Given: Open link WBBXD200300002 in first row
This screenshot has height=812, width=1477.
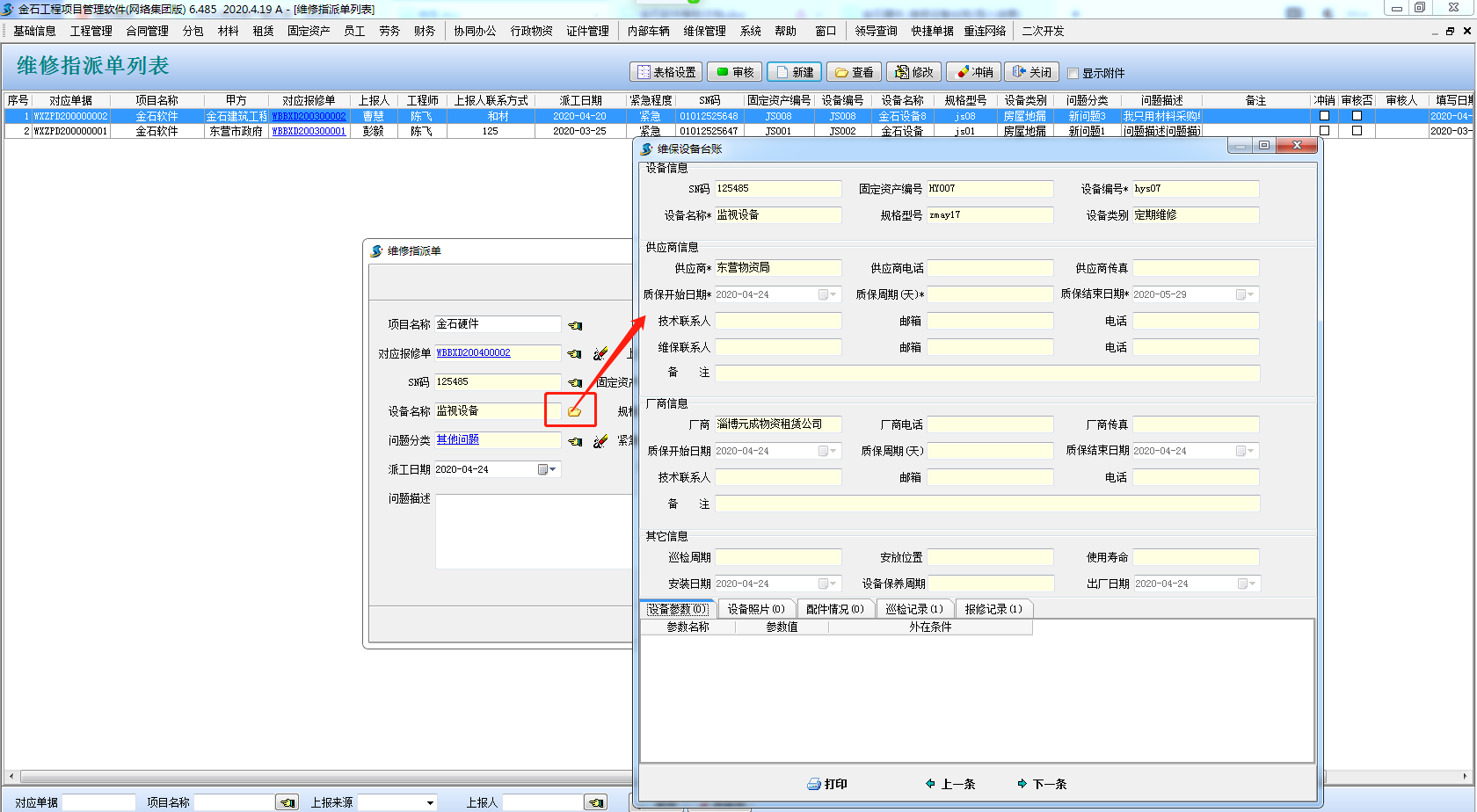Looking at the screenshot, I should (x=309, y=116).
